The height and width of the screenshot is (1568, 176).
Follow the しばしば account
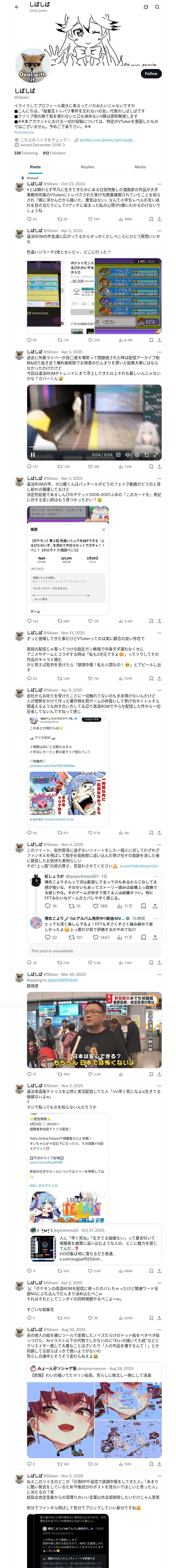151,74
